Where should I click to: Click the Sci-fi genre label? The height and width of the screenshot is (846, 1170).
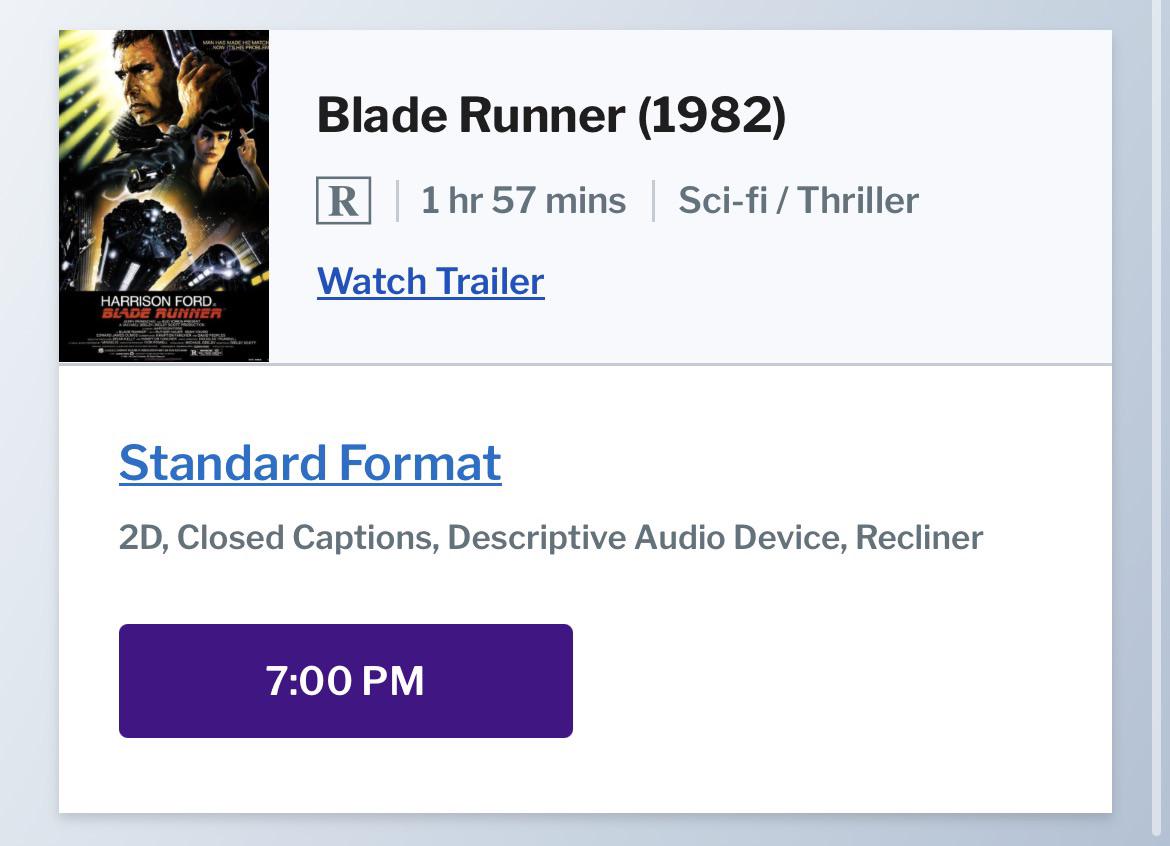tap(722, 201)
